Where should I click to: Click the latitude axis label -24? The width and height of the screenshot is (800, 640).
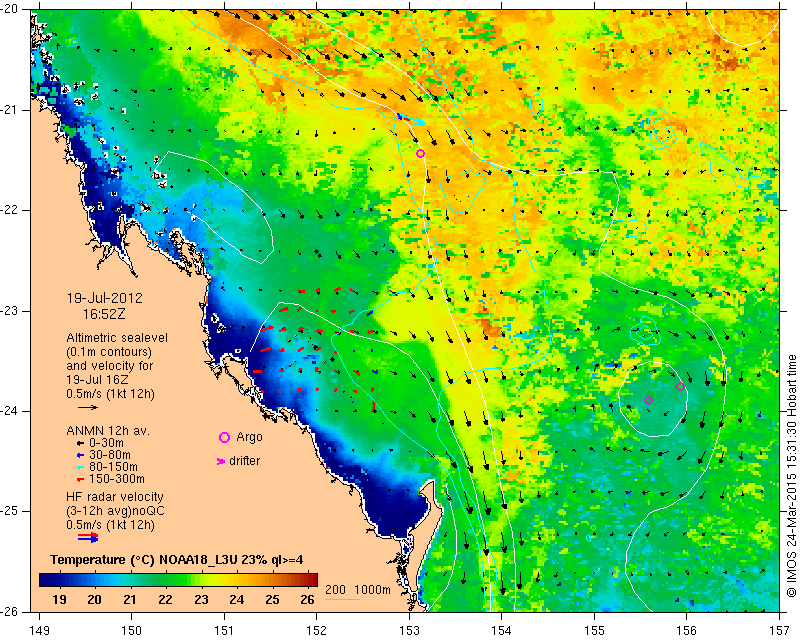tap(10, 411)
